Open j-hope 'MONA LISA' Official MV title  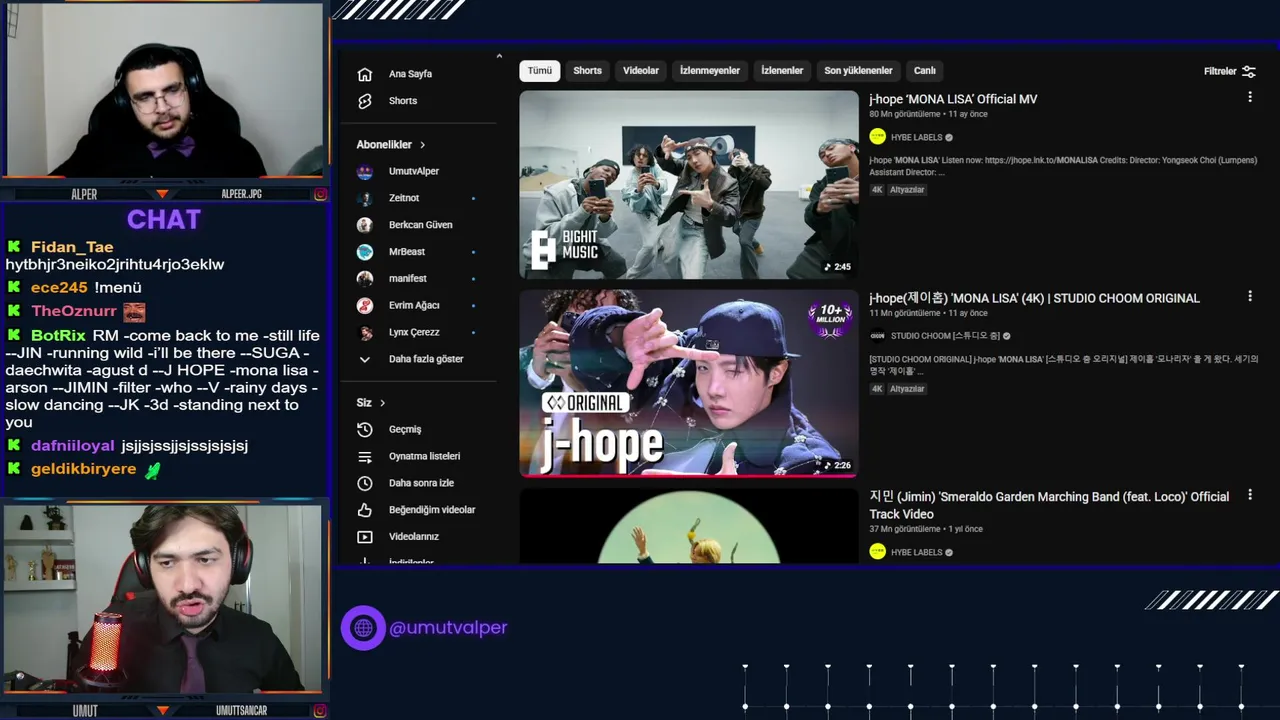pos(953,99)
